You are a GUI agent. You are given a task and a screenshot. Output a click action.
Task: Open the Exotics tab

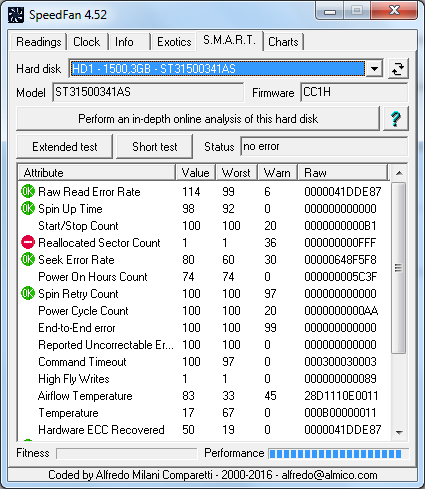click(x=174, y=42)
